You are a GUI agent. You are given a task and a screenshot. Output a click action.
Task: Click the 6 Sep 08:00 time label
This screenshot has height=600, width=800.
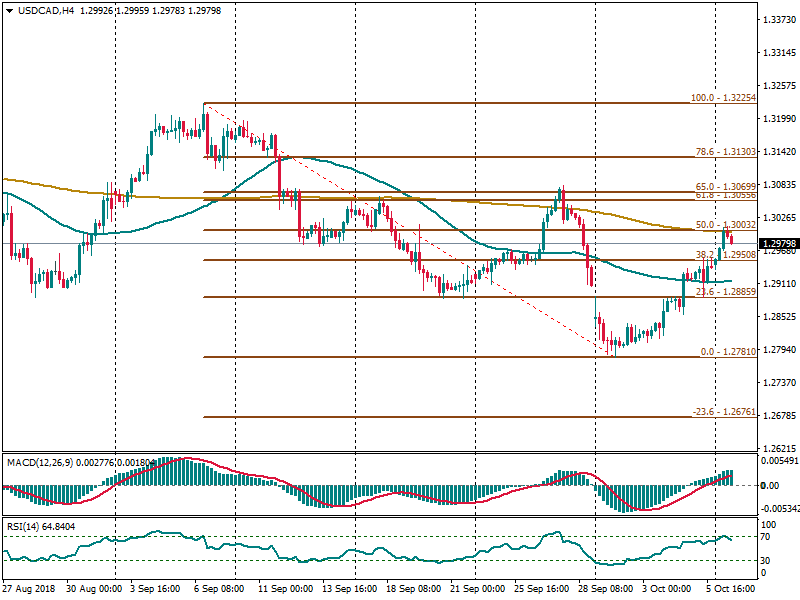point(220,591)
